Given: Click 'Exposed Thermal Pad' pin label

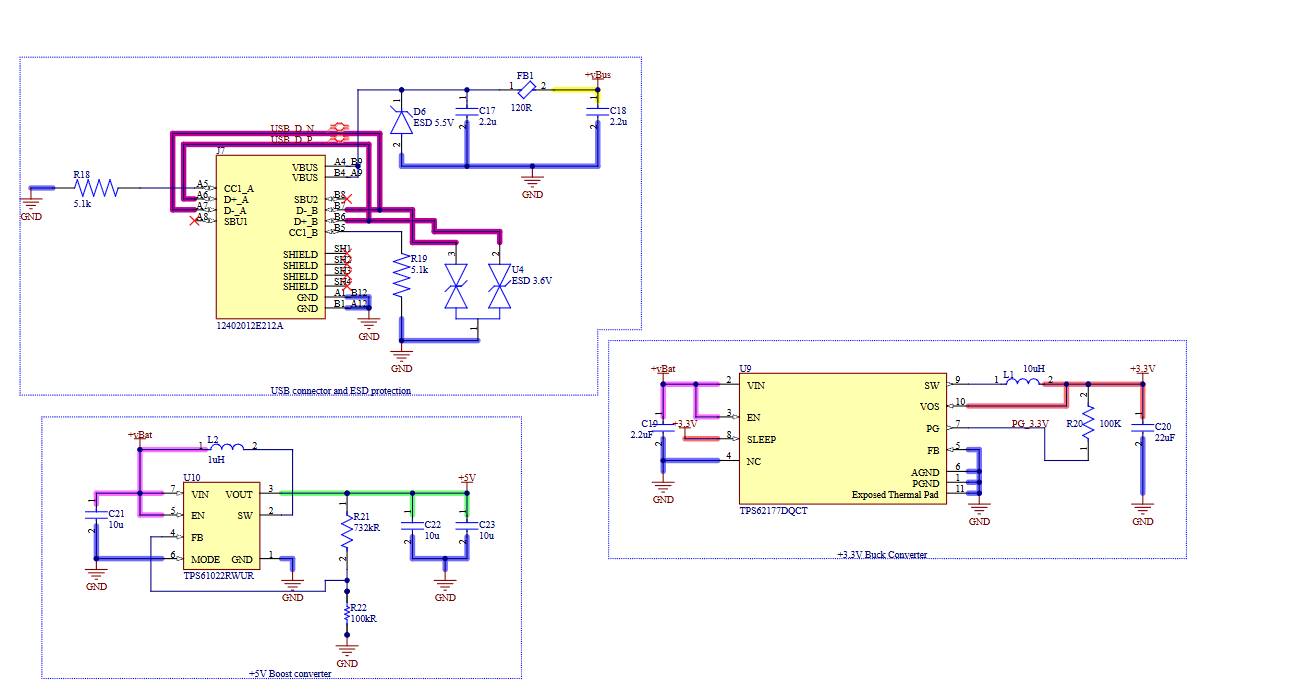Looking at the screenshot, I should [x=895, y=495].
